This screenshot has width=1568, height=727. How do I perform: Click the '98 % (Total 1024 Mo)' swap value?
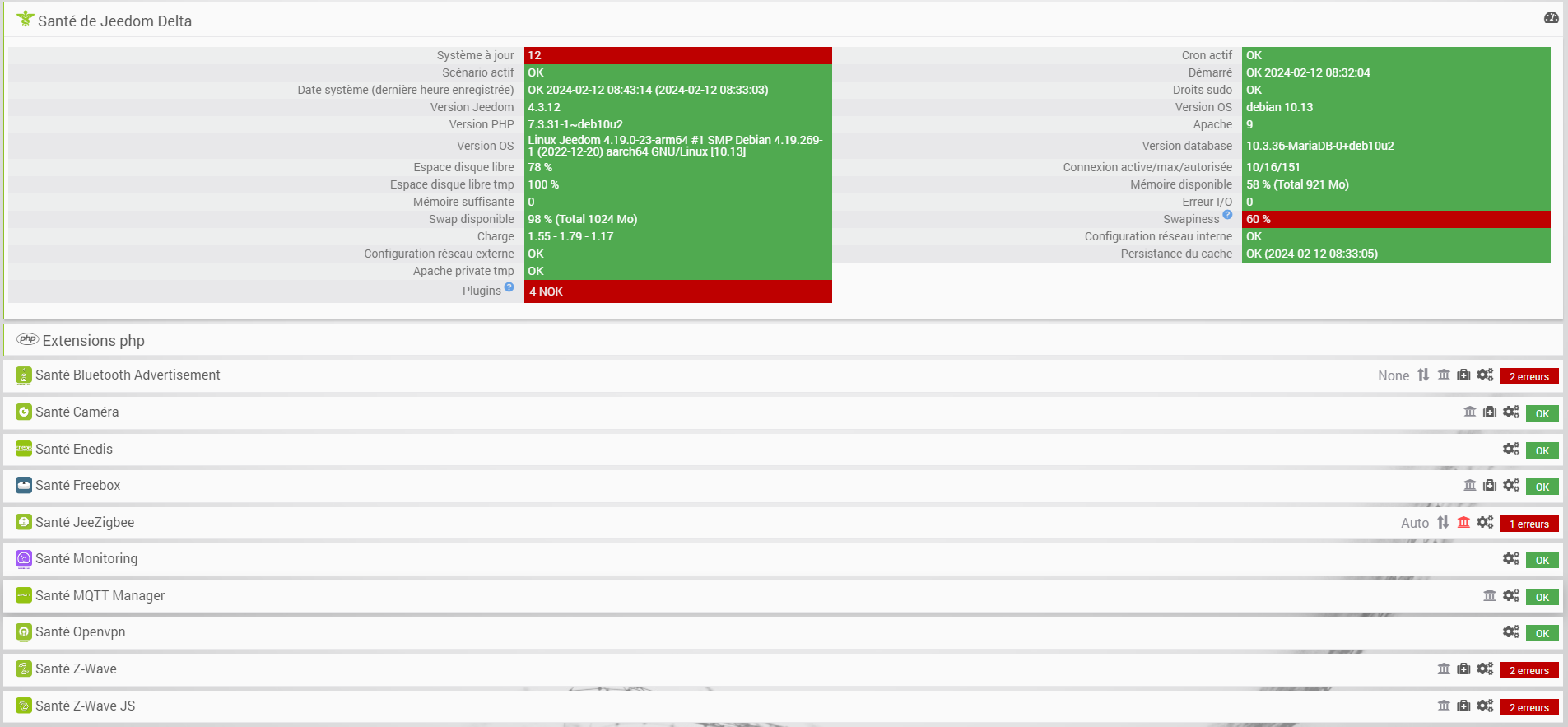583,219
